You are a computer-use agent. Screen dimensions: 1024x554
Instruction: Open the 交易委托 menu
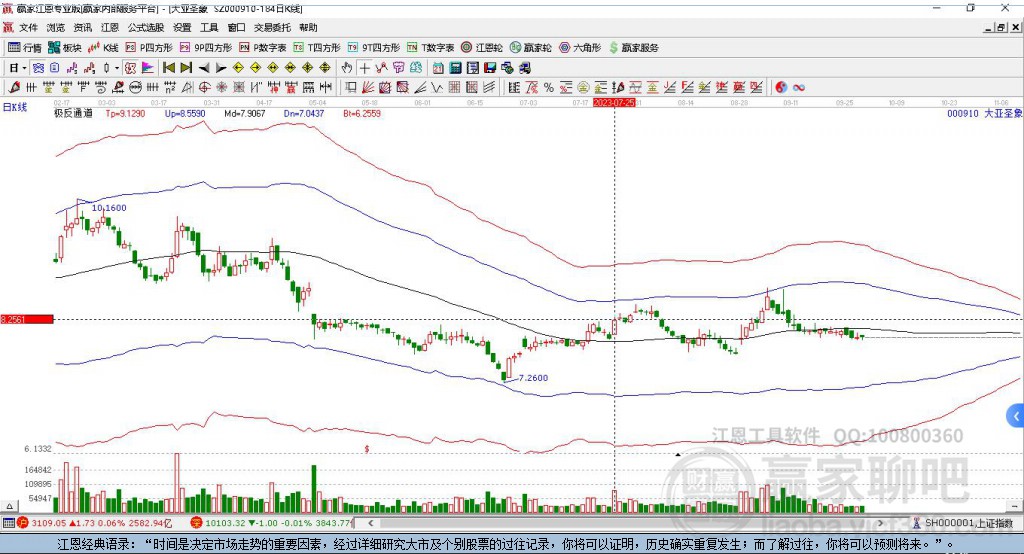pos(272,27)
